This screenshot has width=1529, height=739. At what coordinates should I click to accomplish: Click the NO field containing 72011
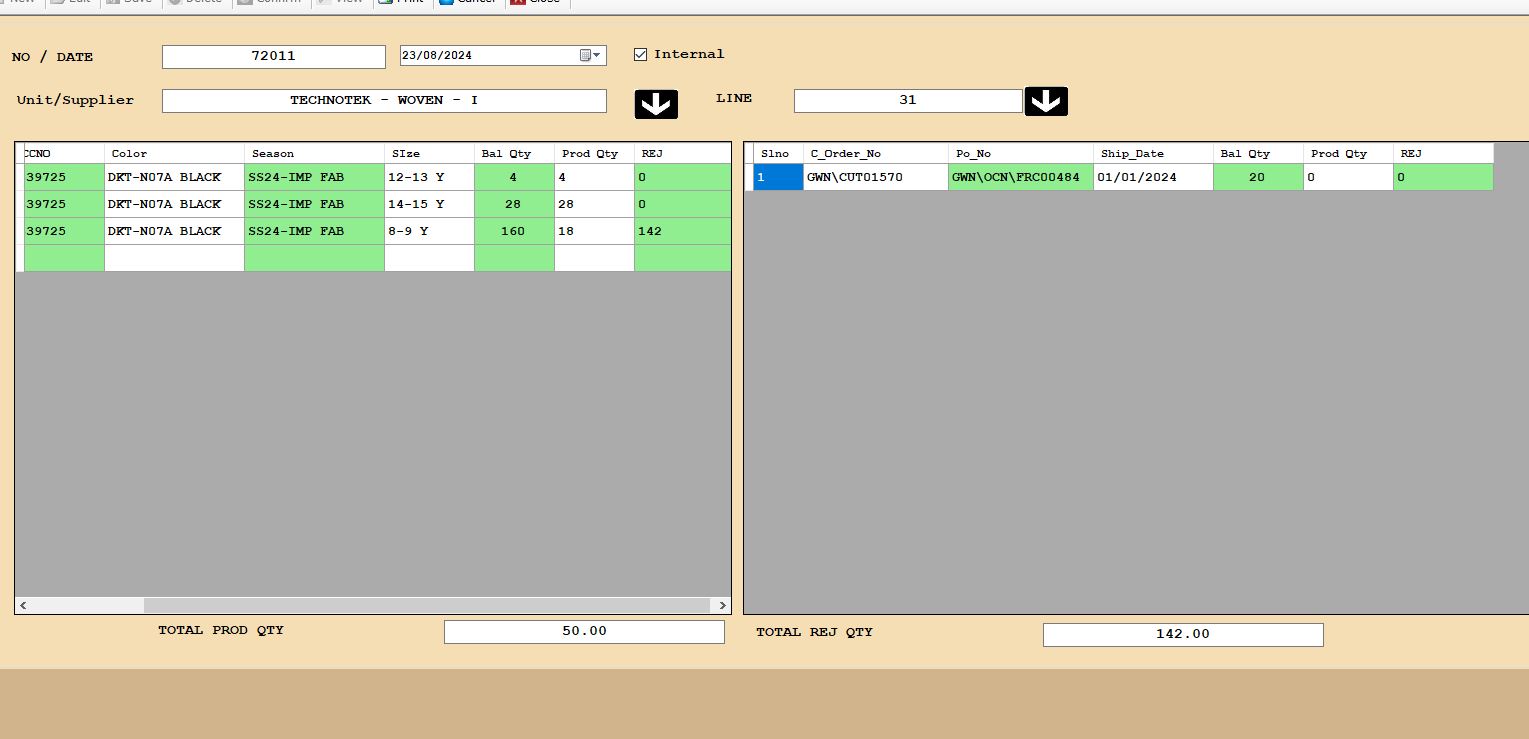pos(273,57)
